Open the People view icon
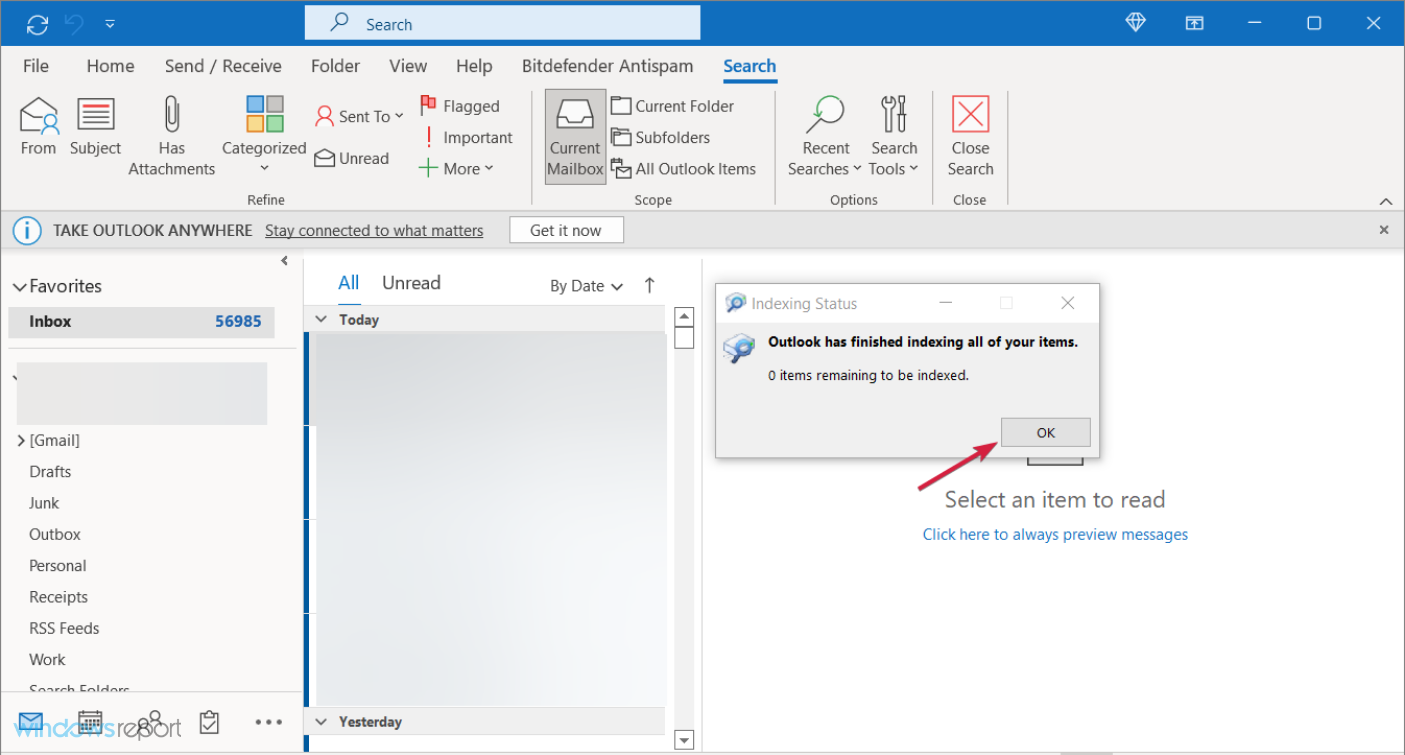1405x755 pixels. coord(149,722)
